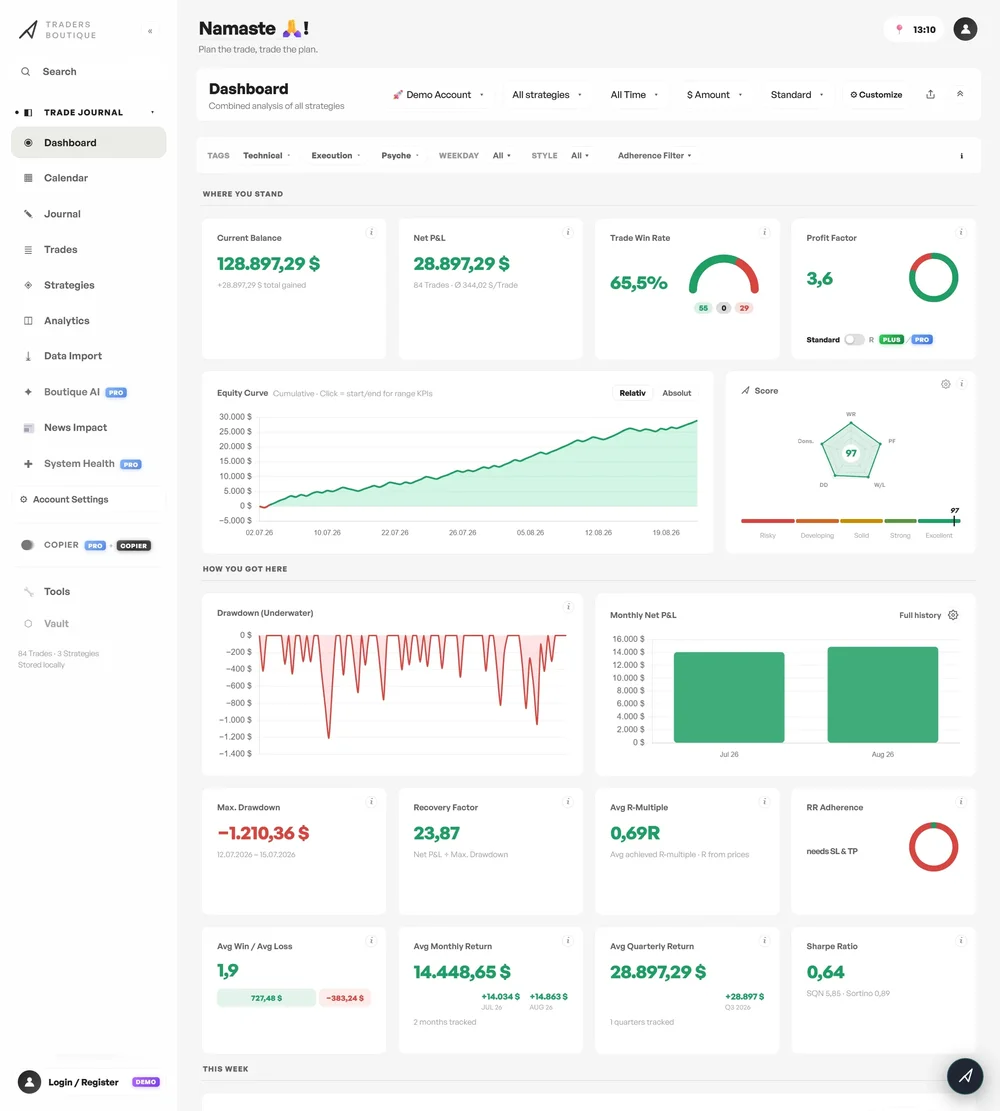Open the $ Amount unit dropdown
This screenshot has height=1111, width=1000.
pyautogui.click(x=714, y=95)
